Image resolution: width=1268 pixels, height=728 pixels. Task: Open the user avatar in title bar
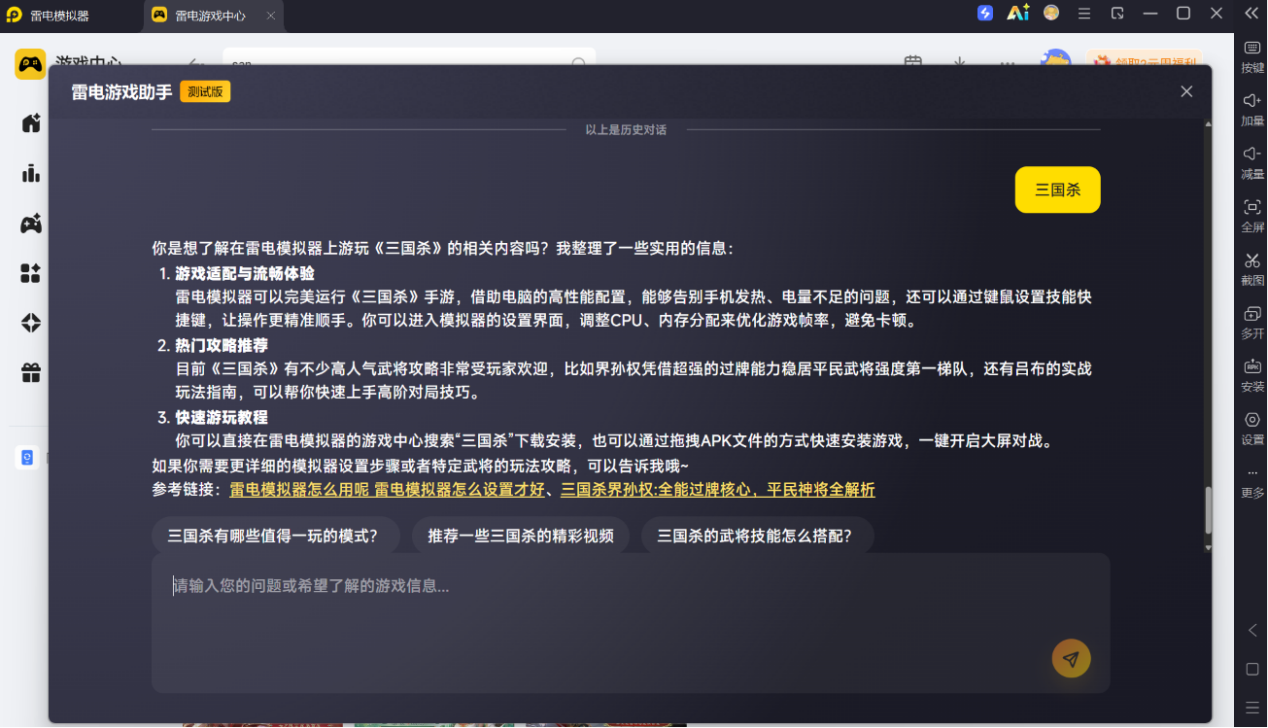(1051, 13)
